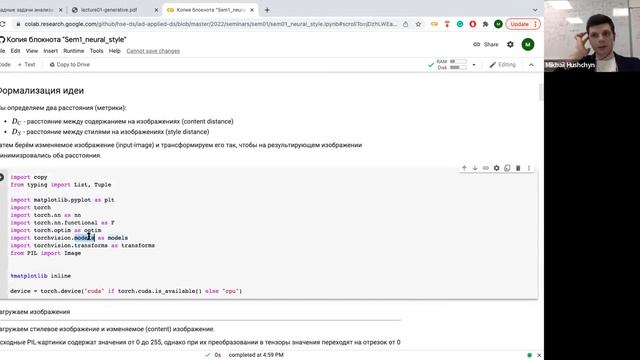
Task: Click the RAM usage bar
Action: click(x=458, y=61)
